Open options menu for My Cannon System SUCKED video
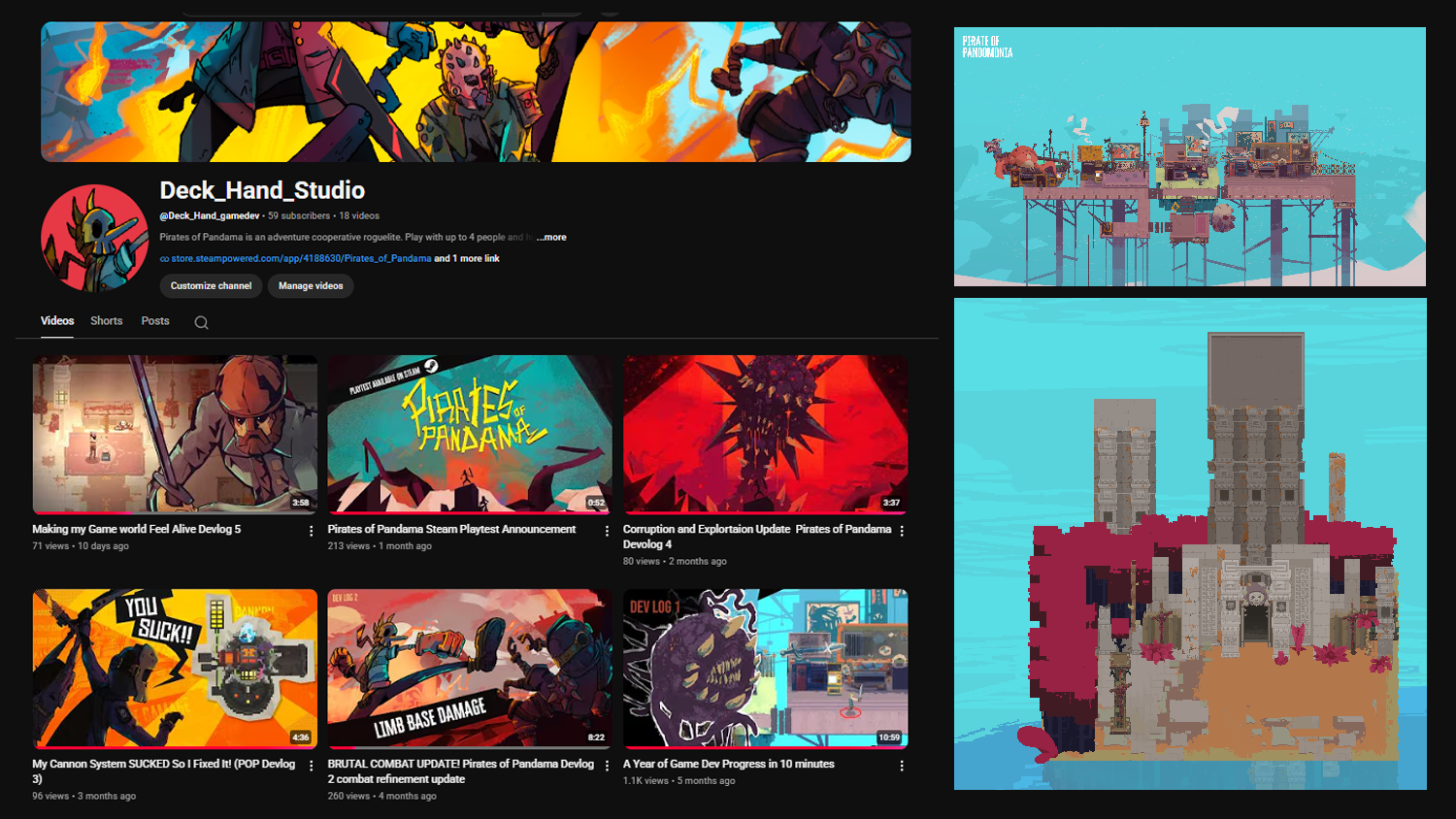This screenshot has width=1456, height=819. coord(312,766)
